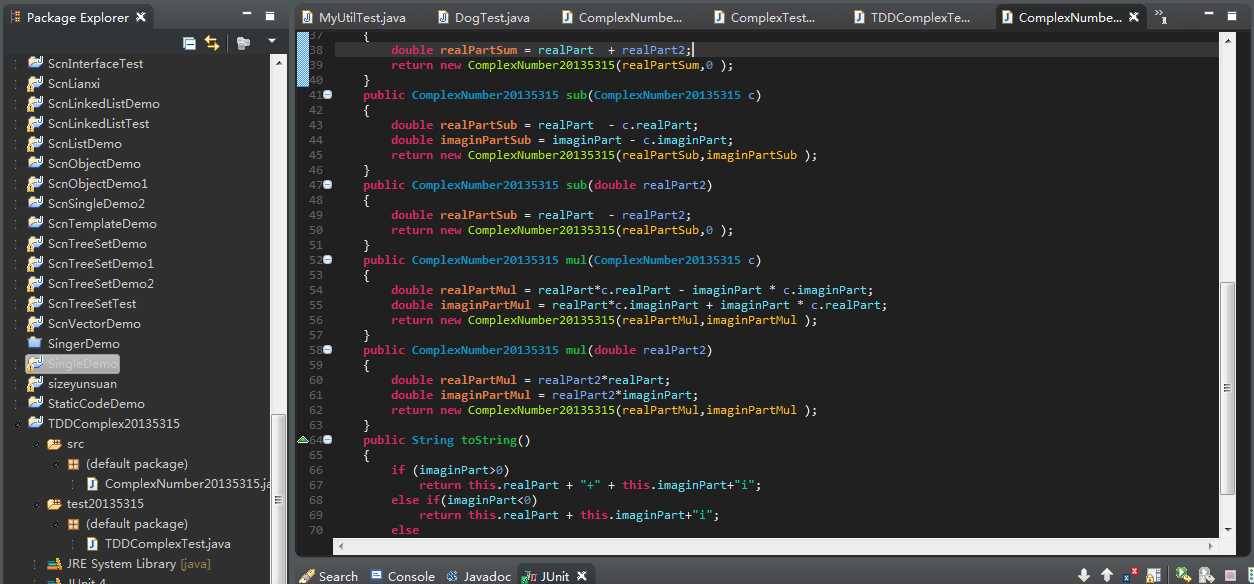
Task: Select the closed SingerDemo project
Action: click(x=83, y=343)
